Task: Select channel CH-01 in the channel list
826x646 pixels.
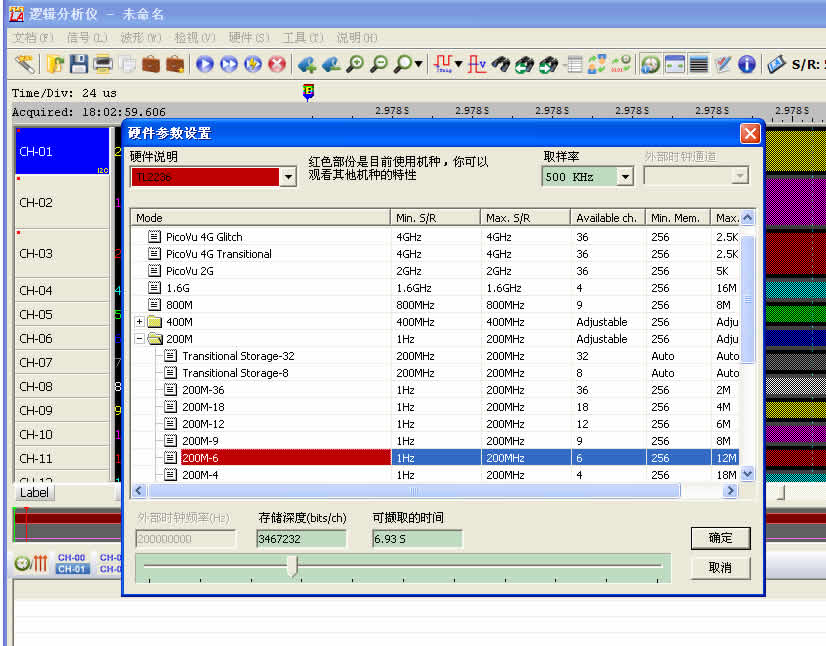Action: [62, 151]
